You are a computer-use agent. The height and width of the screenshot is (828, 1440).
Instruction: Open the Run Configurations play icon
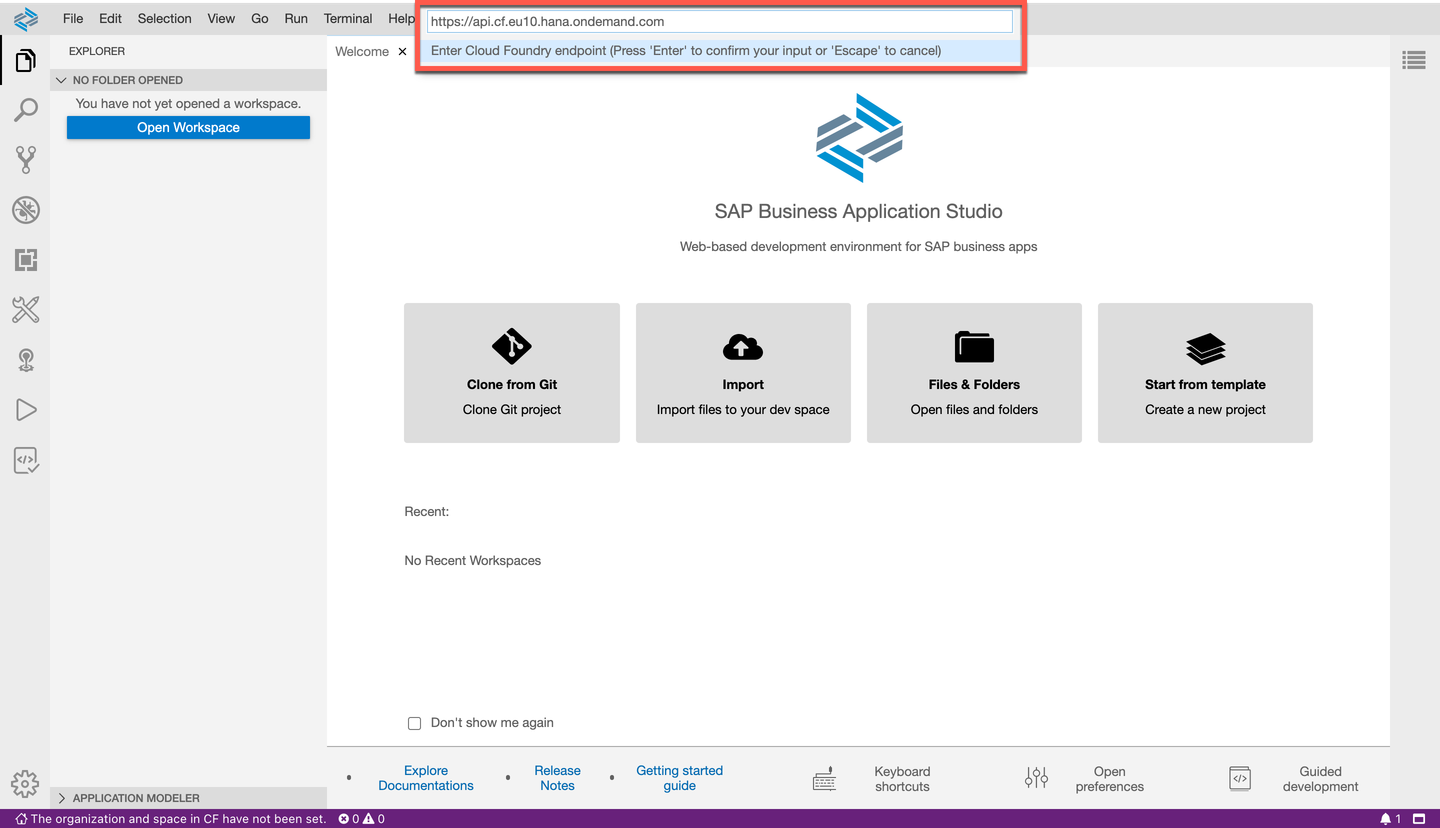click(25, 410)
